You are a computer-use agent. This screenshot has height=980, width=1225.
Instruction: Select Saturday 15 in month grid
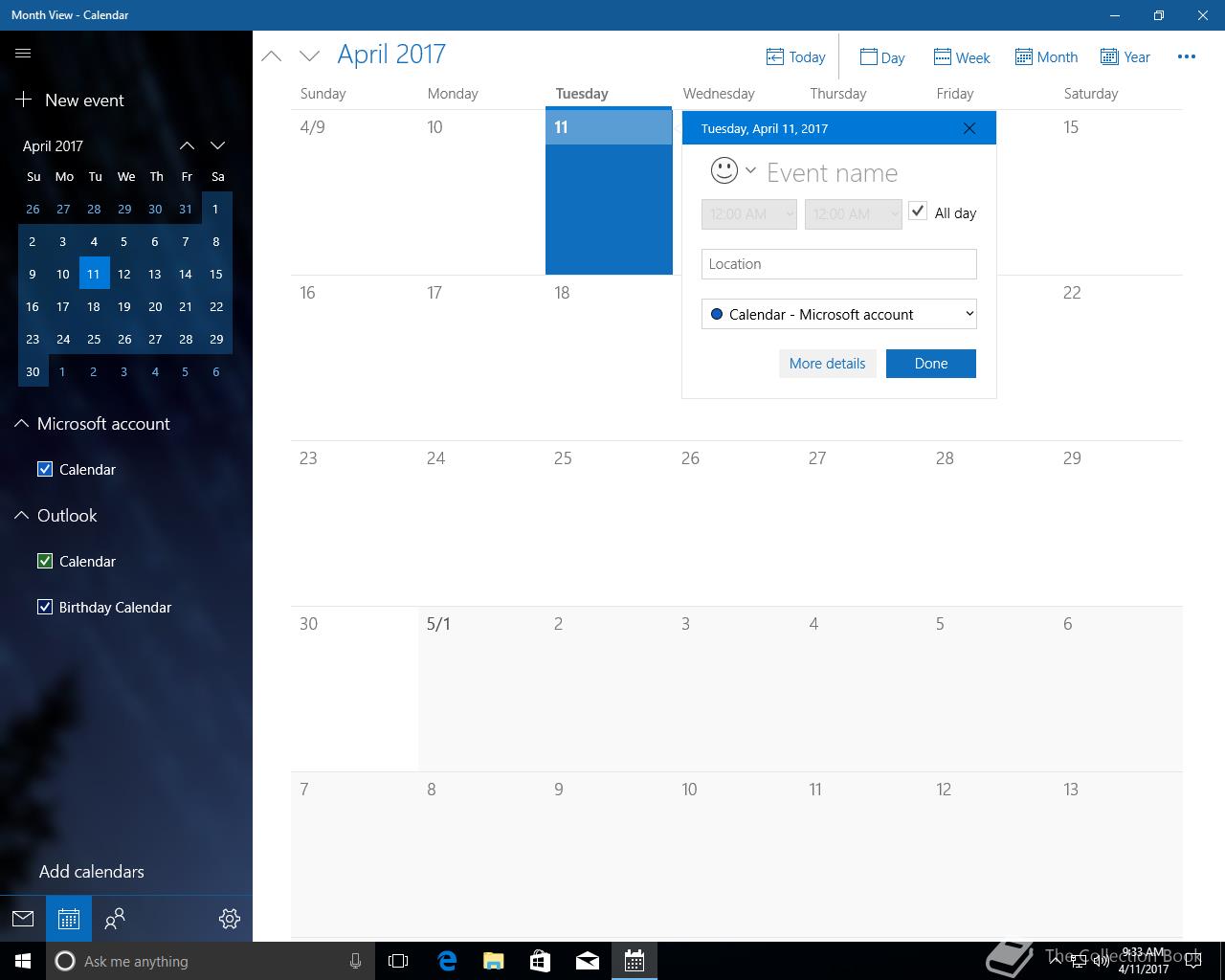coord(1119,192)
